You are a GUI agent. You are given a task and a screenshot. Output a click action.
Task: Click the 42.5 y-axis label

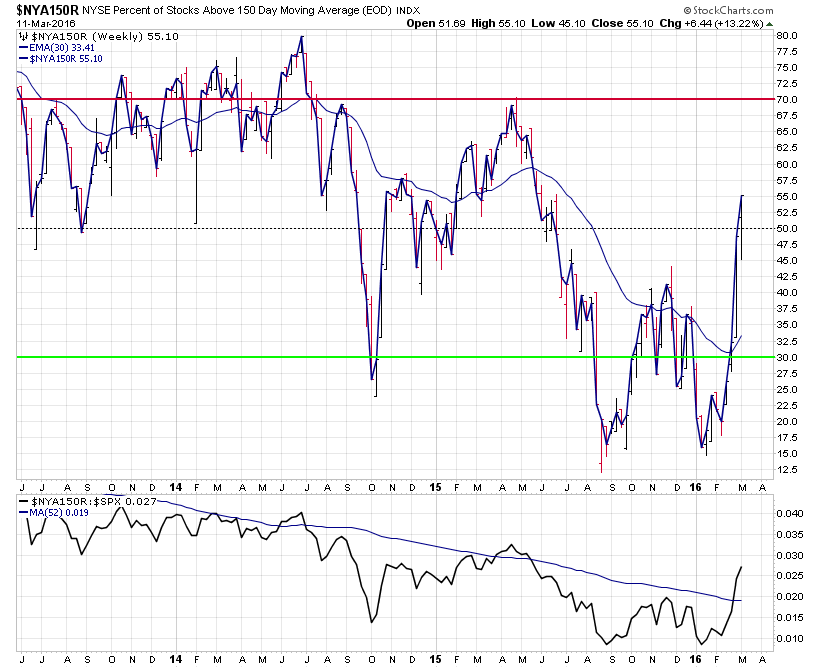pyautogui.click(x=787, y=277)
